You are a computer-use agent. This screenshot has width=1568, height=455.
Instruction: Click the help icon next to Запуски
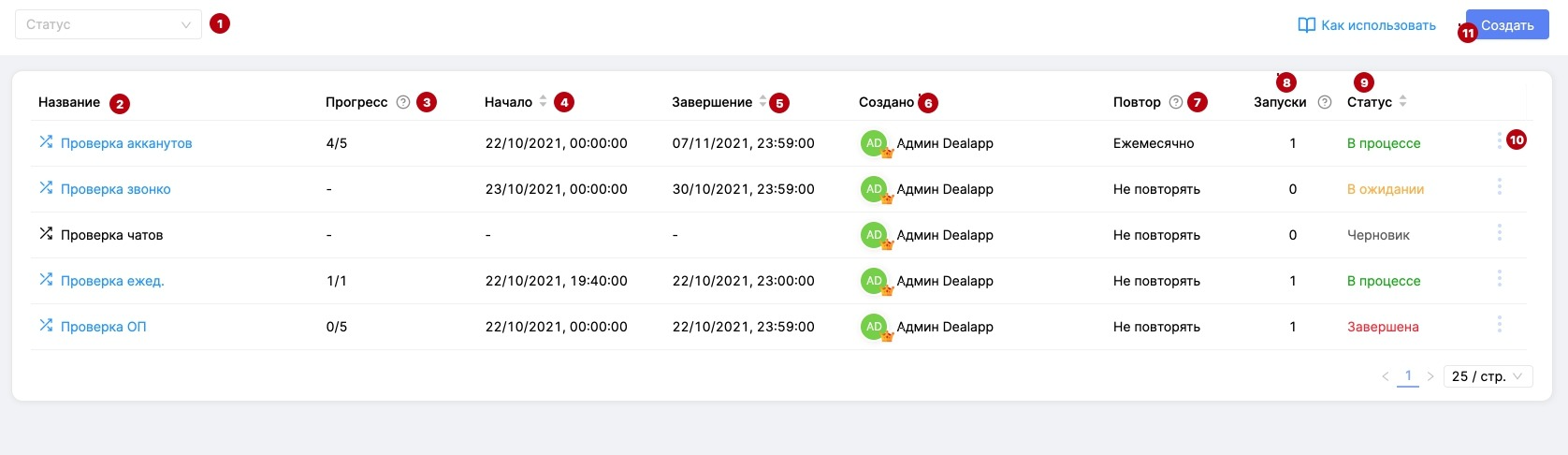coord(1325,102)
